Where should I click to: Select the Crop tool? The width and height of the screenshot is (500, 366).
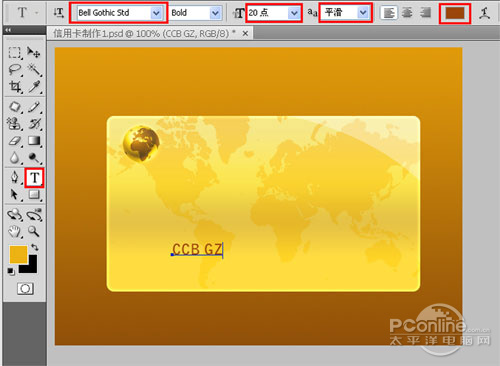pyautogui.click(x=15, y=87)
